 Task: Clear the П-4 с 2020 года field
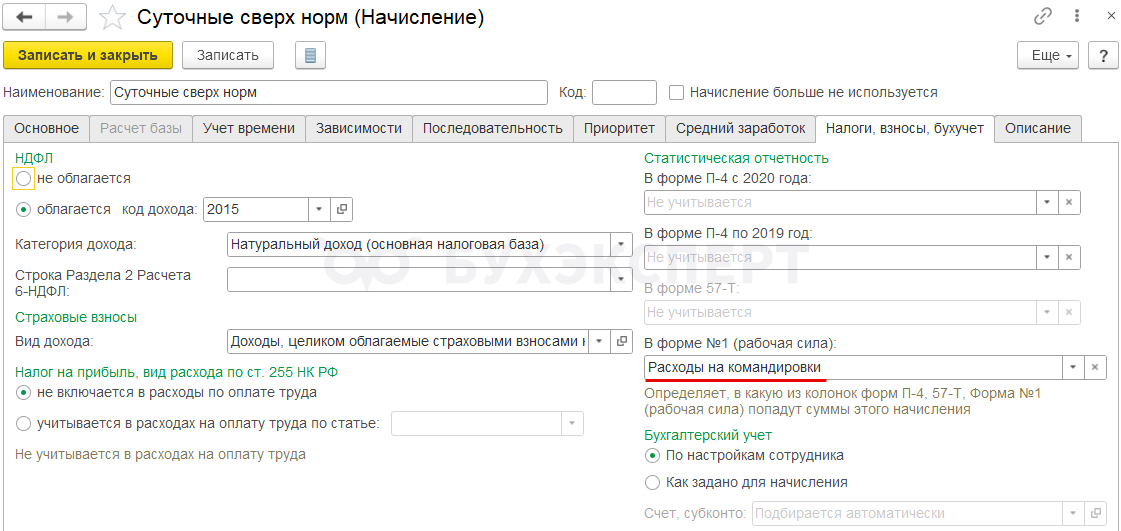tap(1069, 202)
